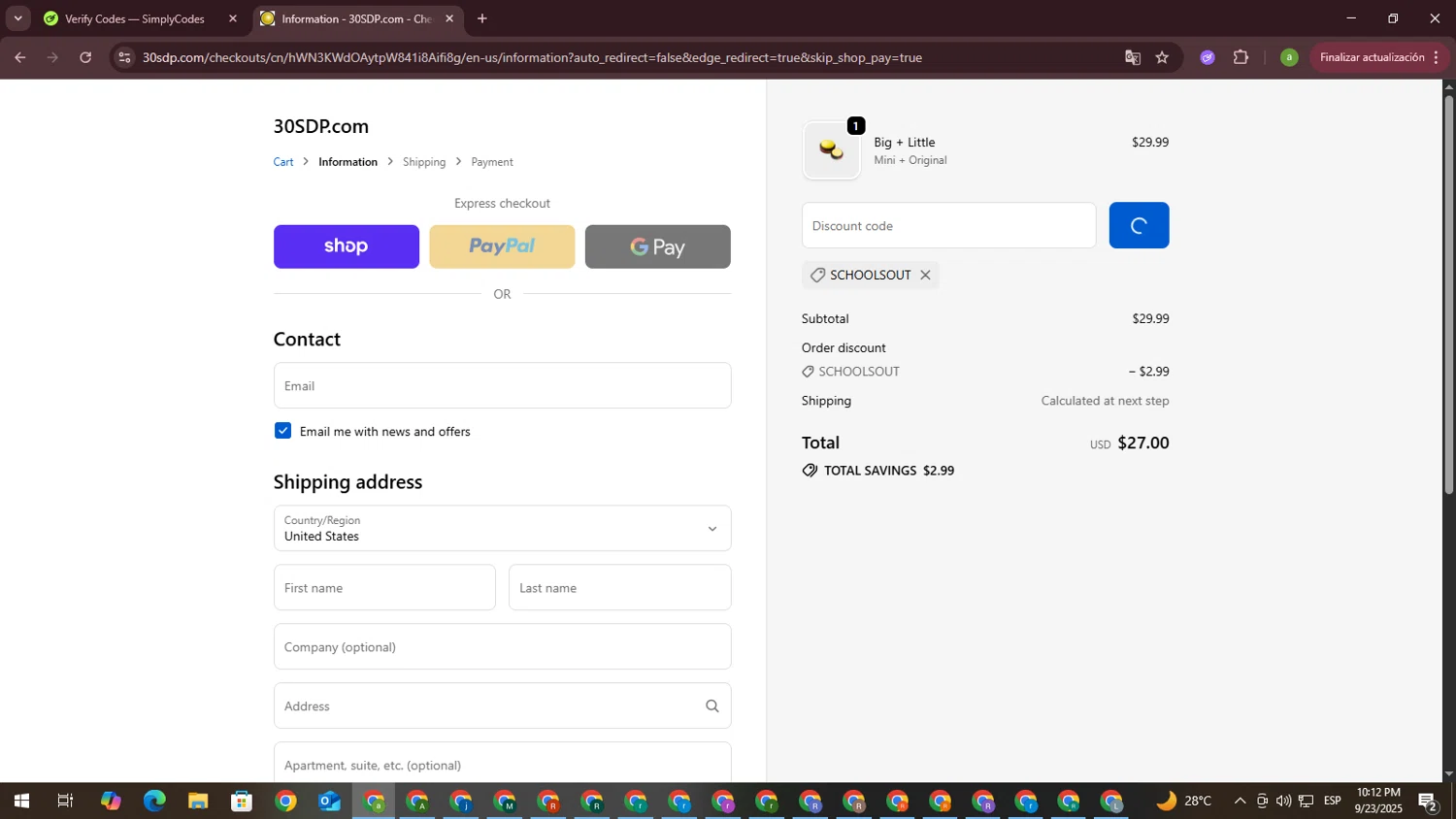1456x819 pixels.
Task: Open the Chrome three-dot menu
Action: click(x=1437, y=57)
